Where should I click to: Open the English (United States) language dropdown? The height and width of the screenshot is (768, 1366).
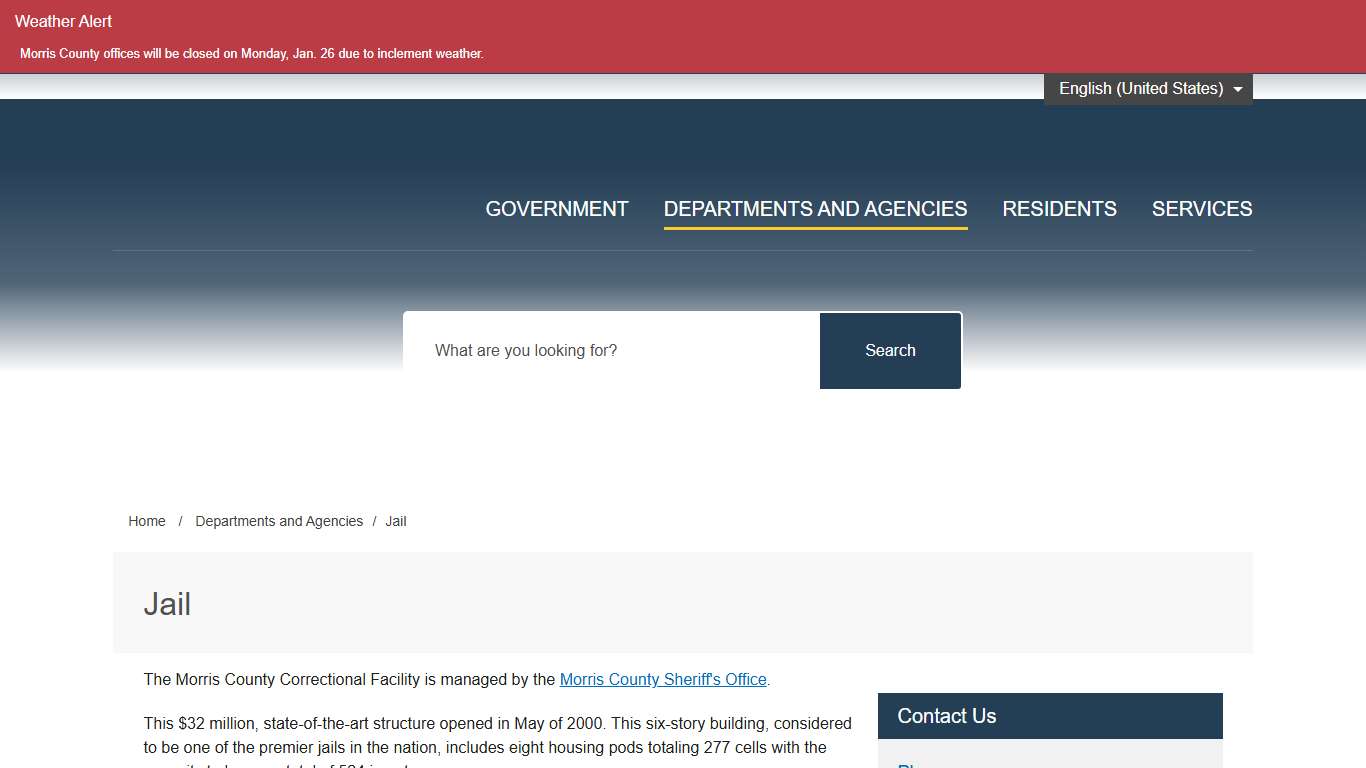[1140, 89]
